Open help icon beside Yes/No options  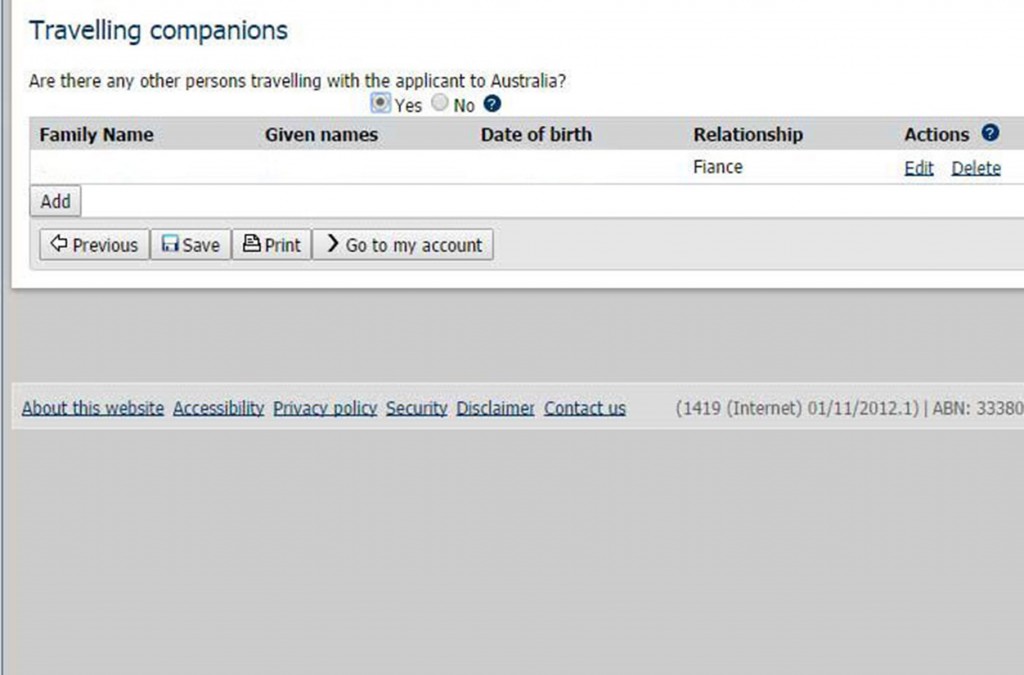pos(492,104)
